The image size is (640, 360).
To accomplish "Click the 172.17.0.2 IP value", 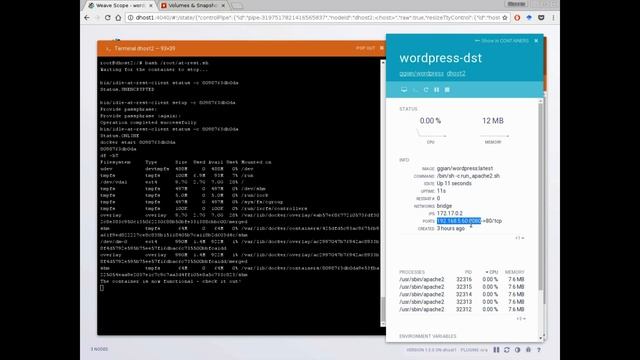I will click(449, 213).
